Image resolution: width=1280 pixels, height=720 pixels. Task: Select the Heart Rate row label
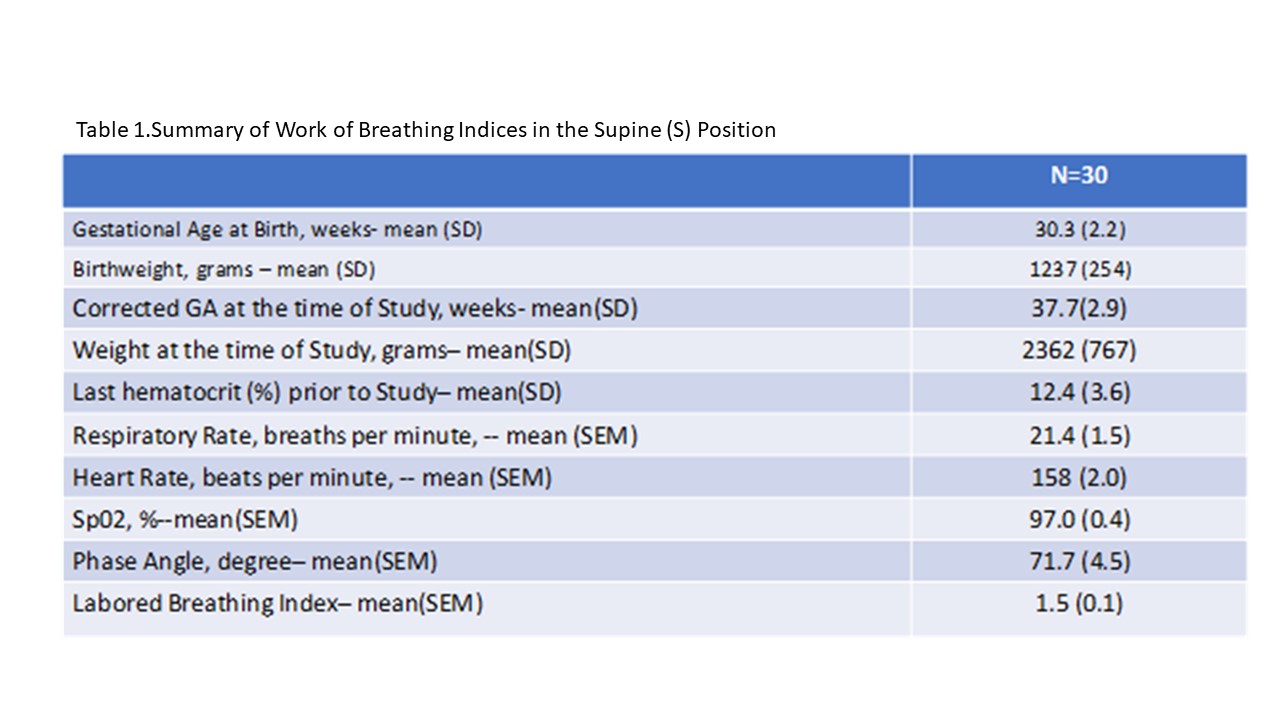click(x=312, y=478)
